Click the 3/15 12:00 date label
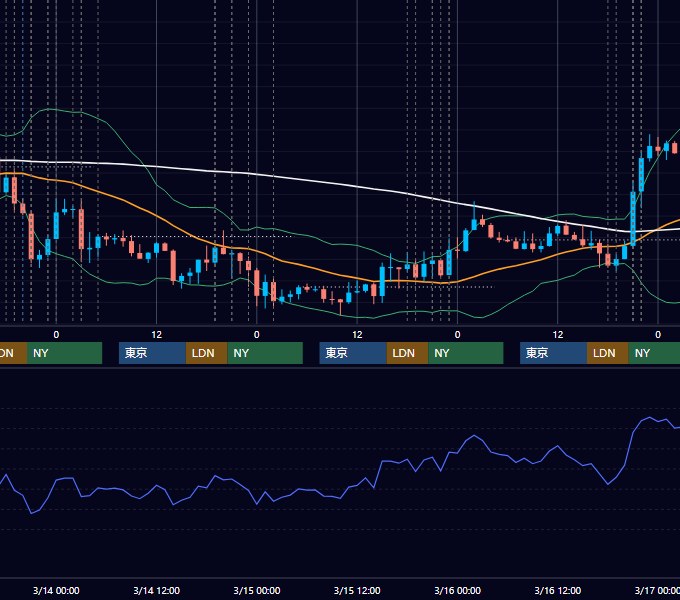680x600 pixels. (357, 590)
